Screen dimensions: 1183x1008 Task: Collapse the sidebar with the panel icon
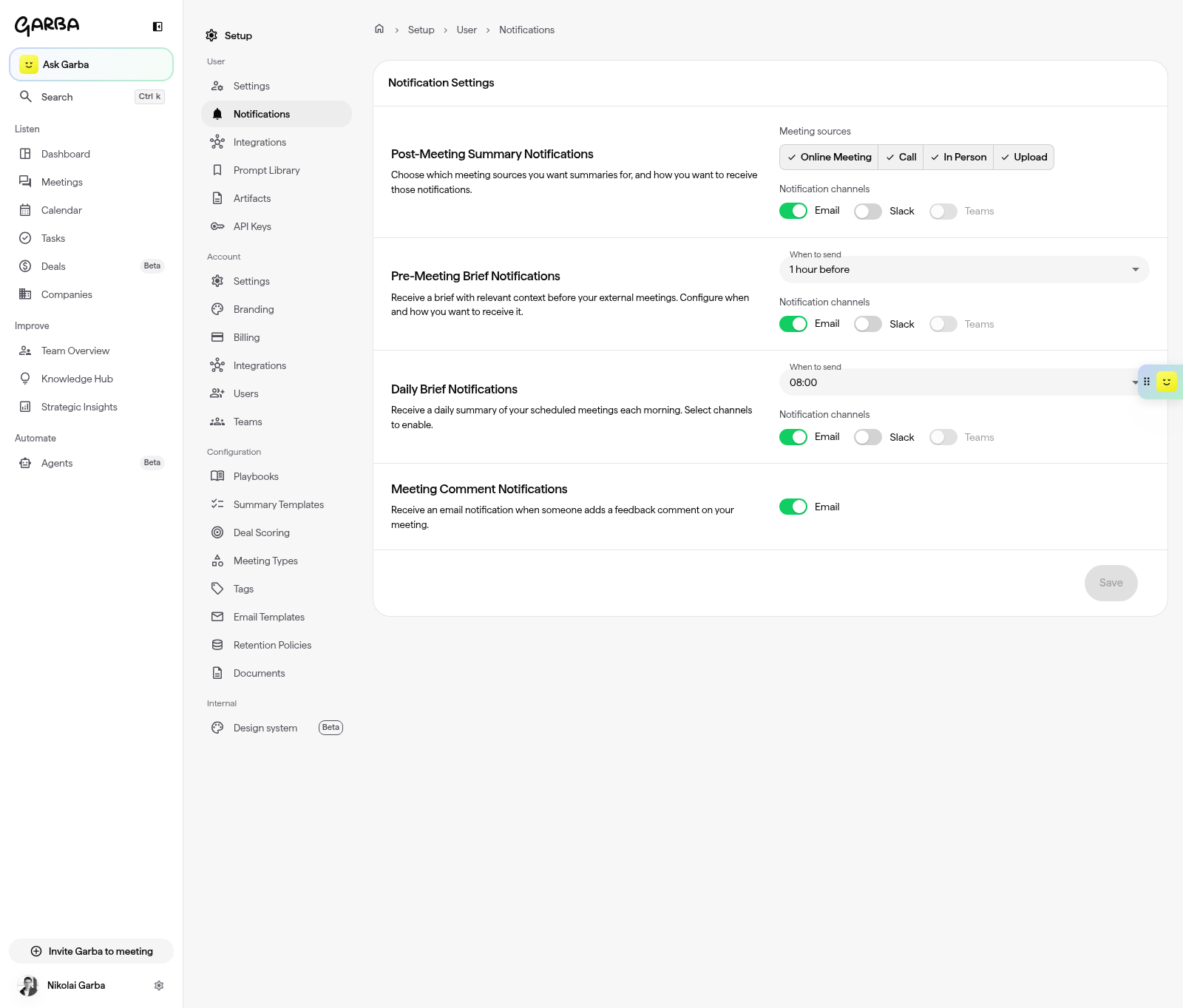(x=157, y=27)
